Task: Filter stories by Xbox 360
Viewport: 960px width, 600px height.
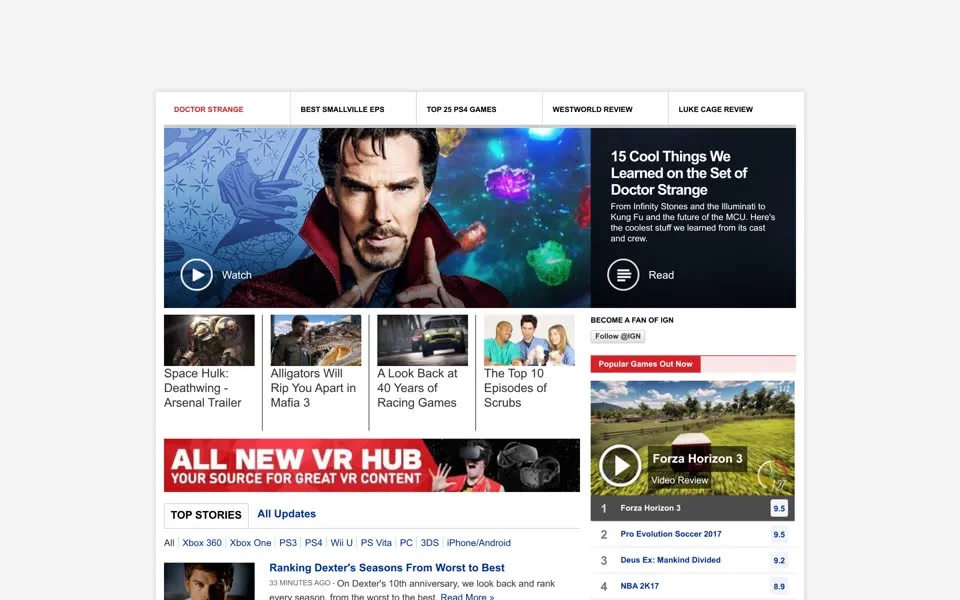Action: pos(202,542)
